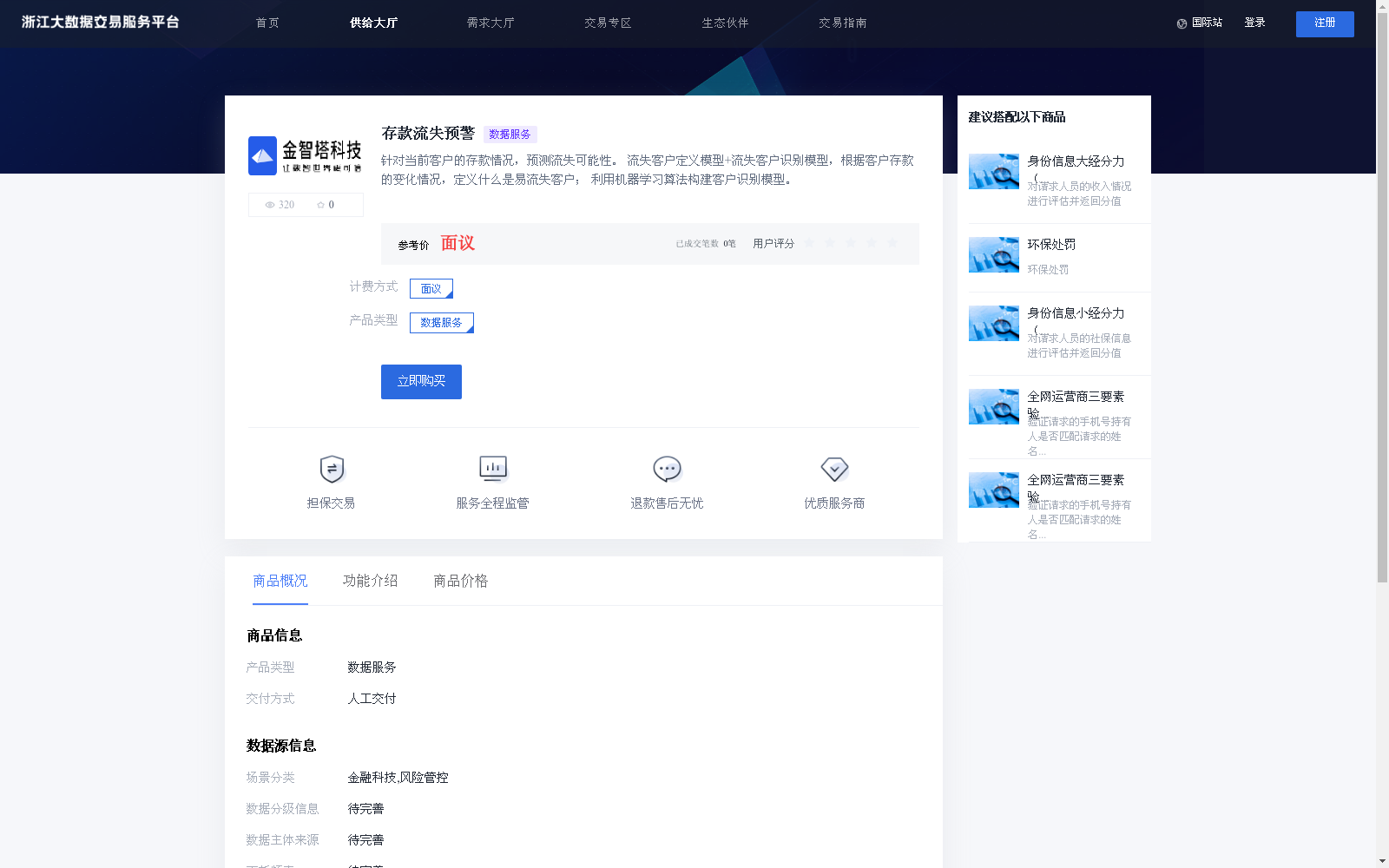Open the 交易专区 navigation item
This screenshot has height=868, width=1389.
tap(608, 23)
